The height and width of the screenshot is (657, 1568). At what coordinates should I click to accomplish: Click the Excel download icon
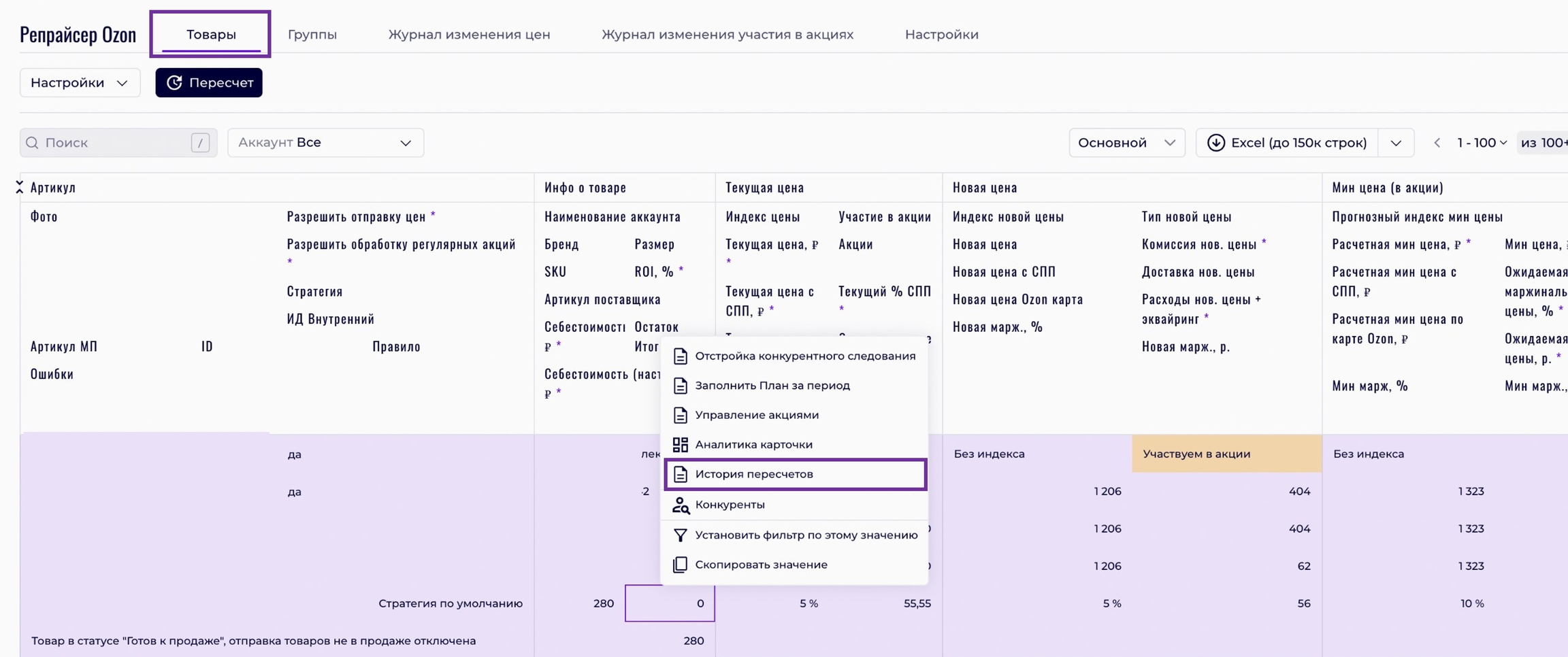(x=1215, y=143)
